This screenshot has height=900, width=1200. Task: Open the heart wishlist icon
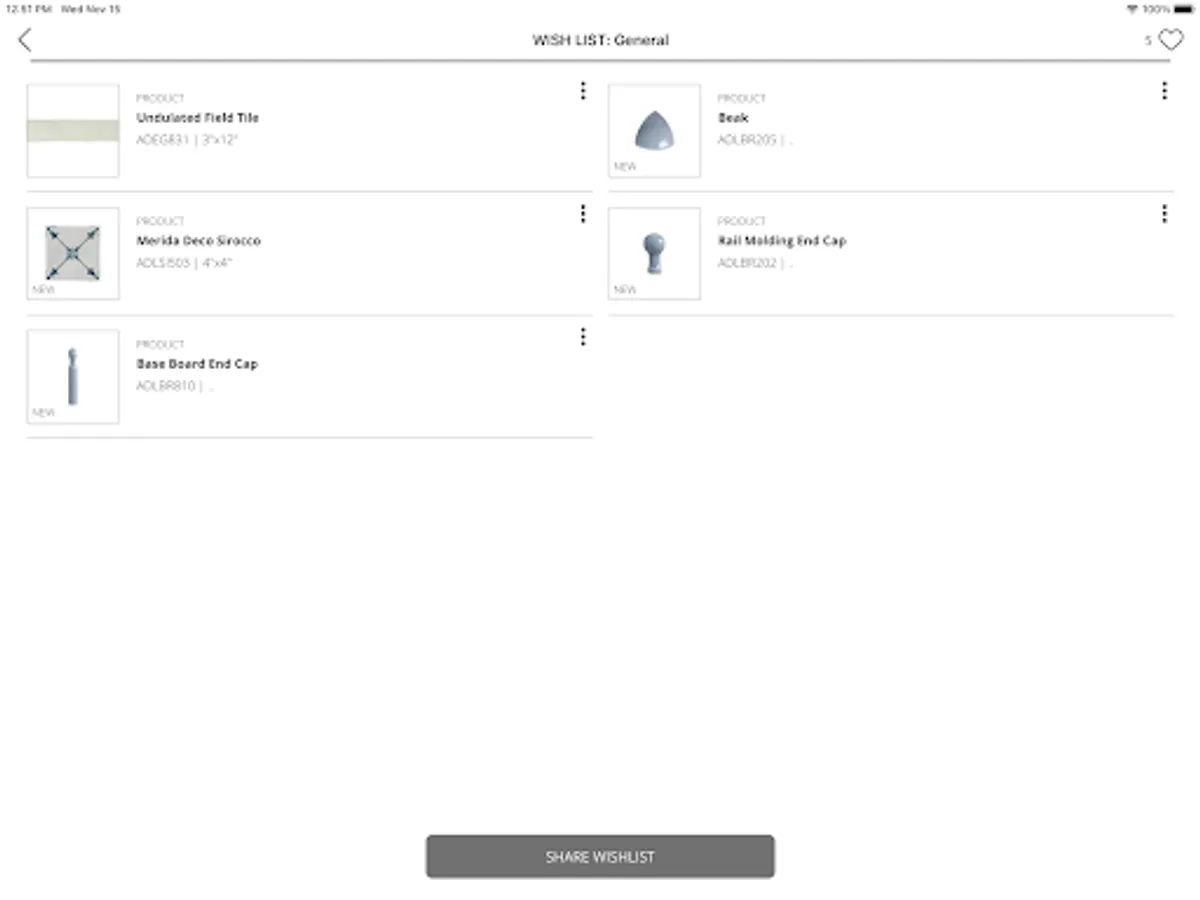[1168, 40]
